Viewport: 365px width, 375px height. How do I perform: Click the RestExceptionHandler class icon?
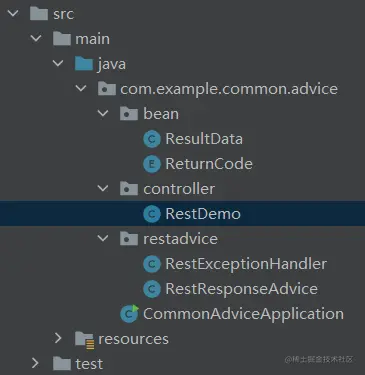click(152, 264)
